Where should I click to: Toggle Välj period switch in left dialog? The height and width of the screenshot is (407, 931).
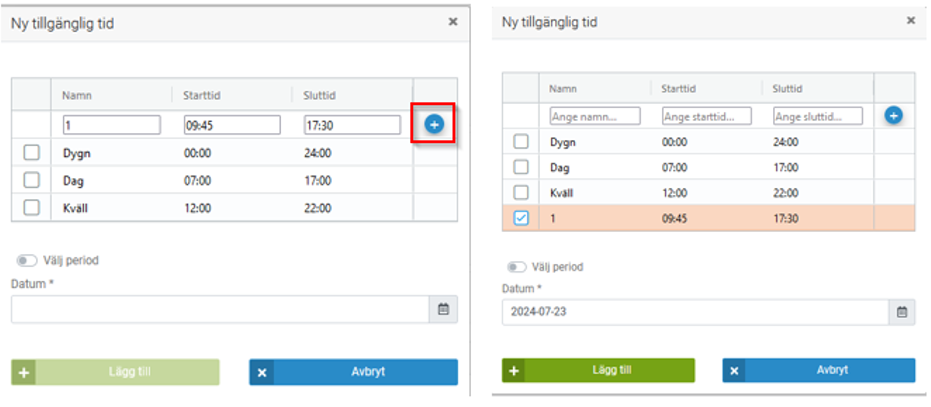click(x=27, y=260)
